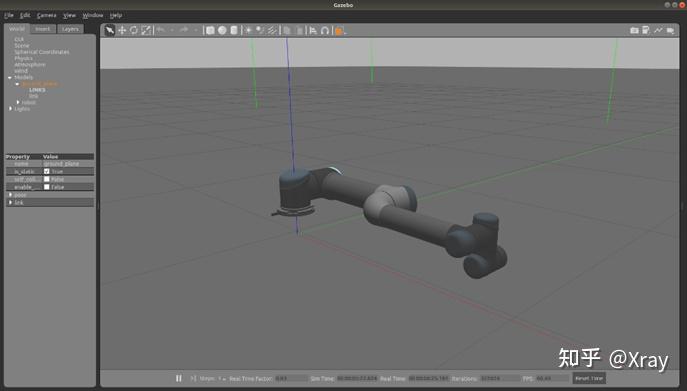The image size is (687, 391).
Task: Add a spot light from toolbar
Action: [260, 30]
